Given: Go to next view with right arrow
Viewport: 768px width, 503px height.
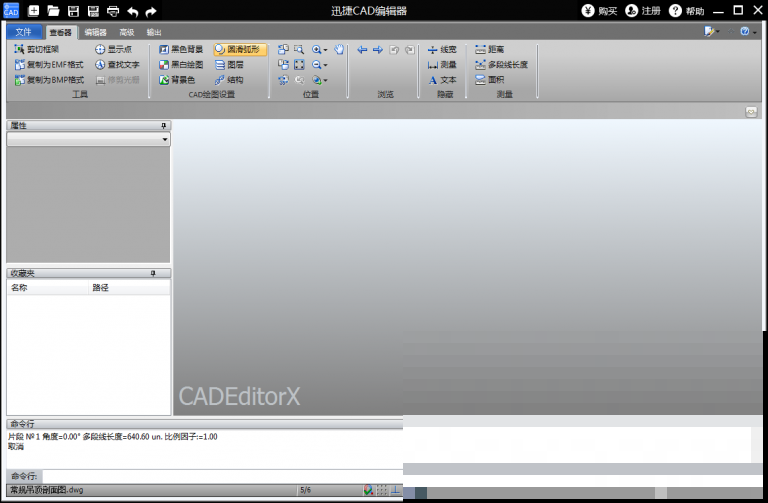Looking at the screenshot, I should click(x=378, y=49).
